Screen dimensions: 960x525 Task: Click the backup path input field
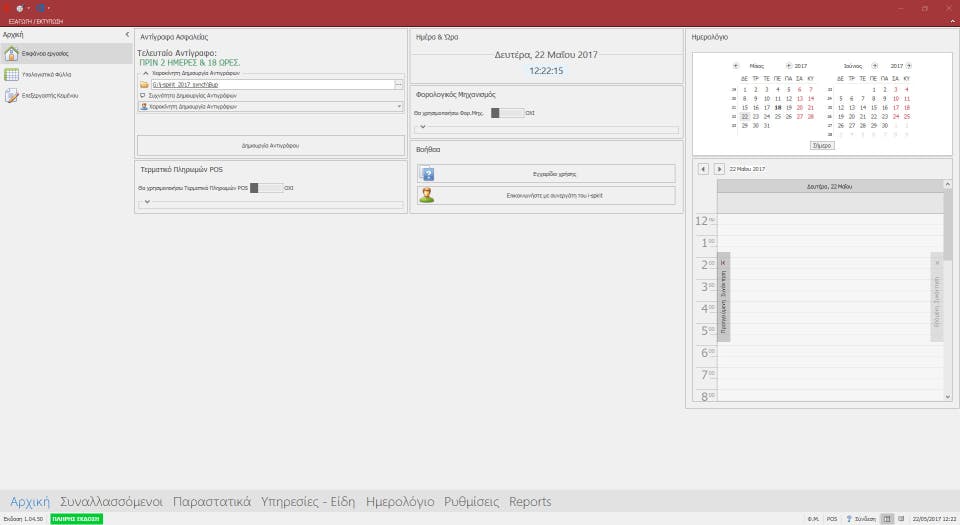272,84
